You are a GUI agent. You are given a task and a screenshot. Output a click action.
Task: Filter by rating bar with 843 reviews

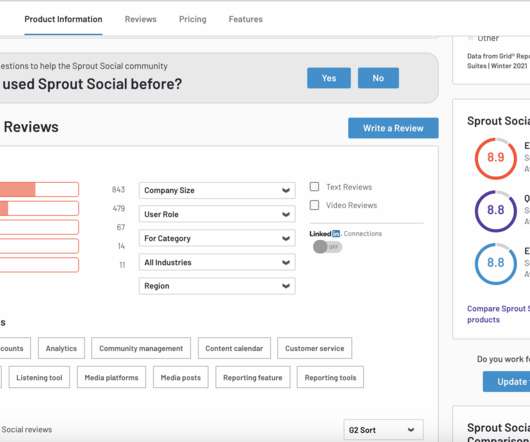[x=39, y=189]
